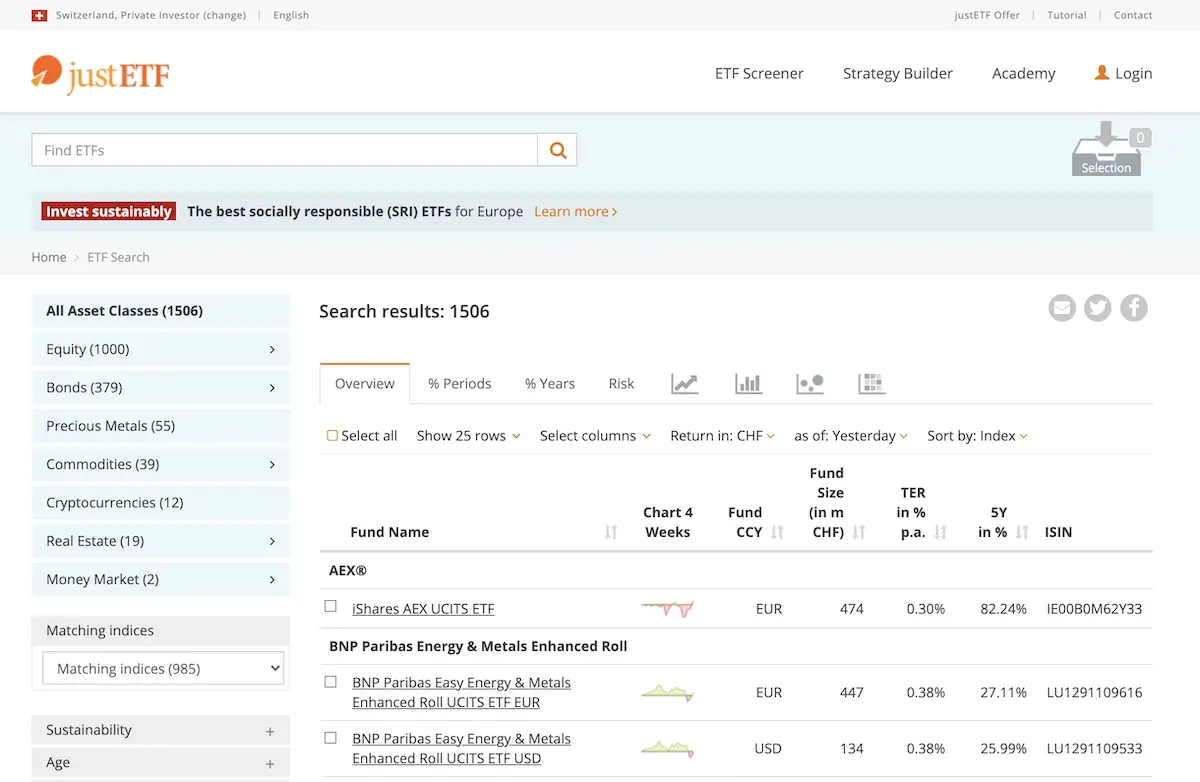The width and height of the screenshot is (1200, 782).
Task: Tick checkbox for iShares AEX UCITS ETF
Action: click(x=331, y=606)
